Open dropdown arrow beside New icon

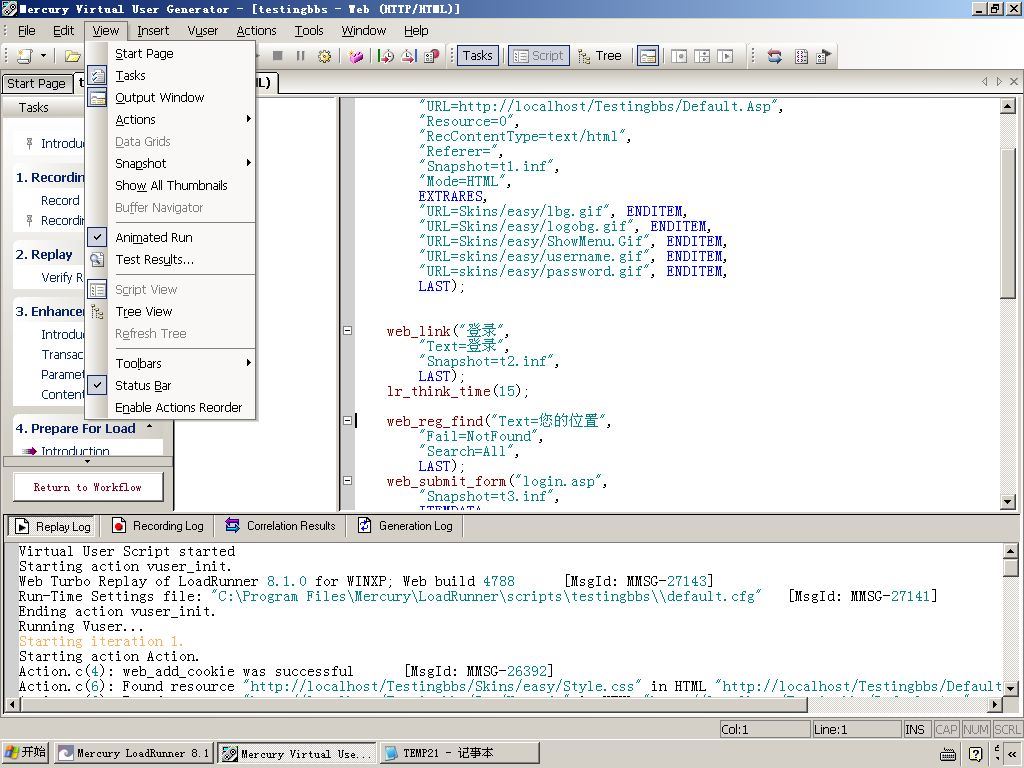[43, 56]
